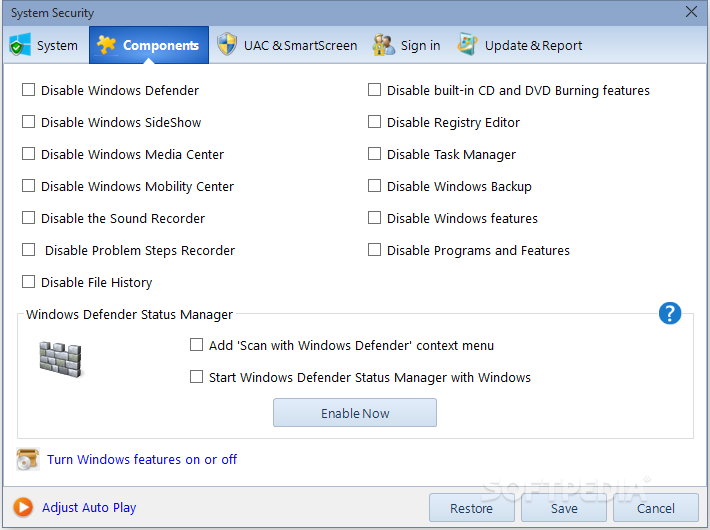Enable Disable Windows Defender checkbox
Image resolution: width=710 pixels, height=530 pixels.
coord(29,90)
